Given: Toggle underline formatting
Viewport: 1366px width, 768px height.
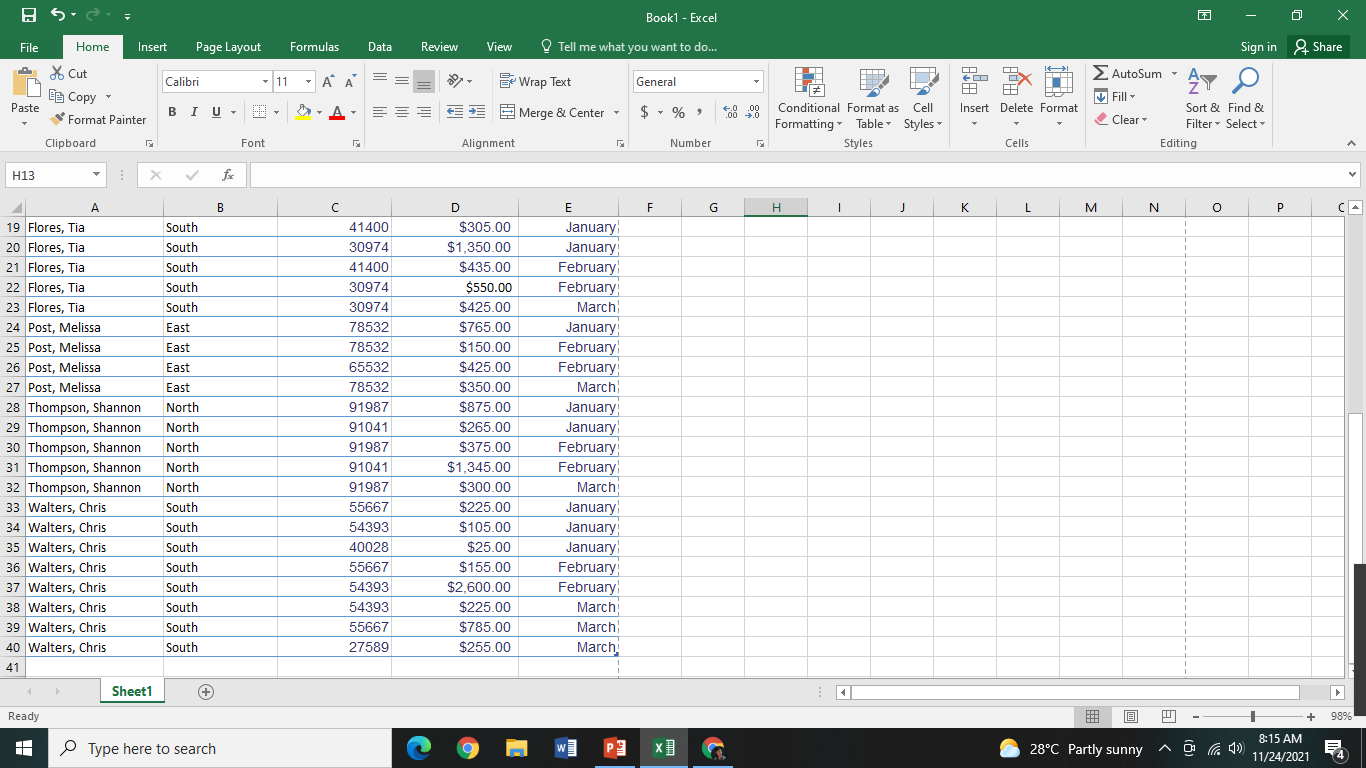Looking at the screenshot, I should click(216, 113).
